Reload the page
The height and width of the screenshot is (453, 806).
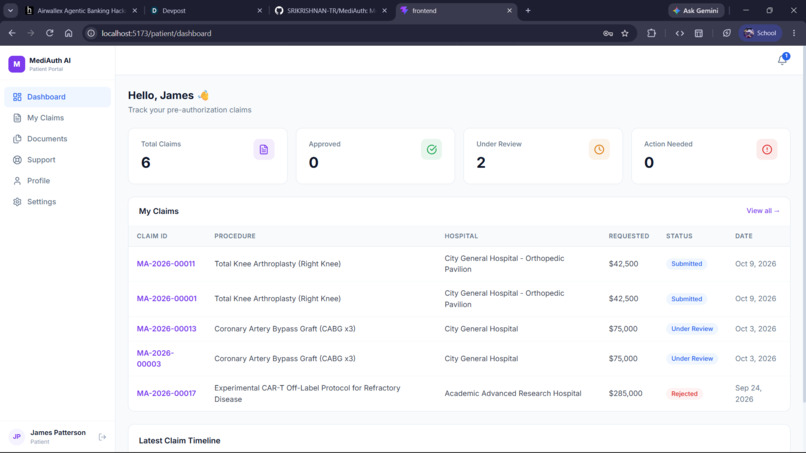(49, 33)
